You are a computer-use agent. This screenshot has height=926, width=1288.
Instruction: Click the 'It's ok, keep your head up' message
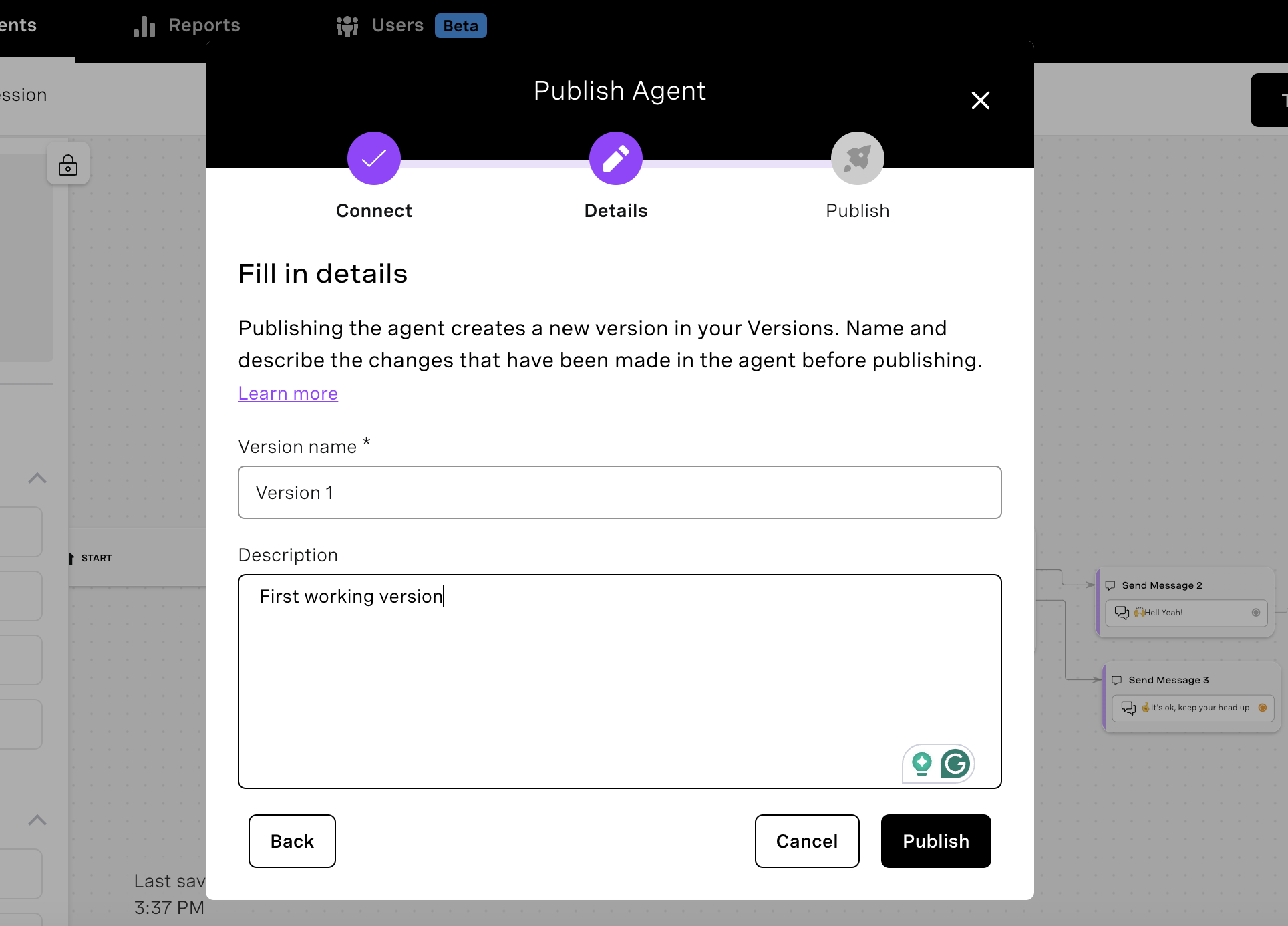click(1193, 708)
